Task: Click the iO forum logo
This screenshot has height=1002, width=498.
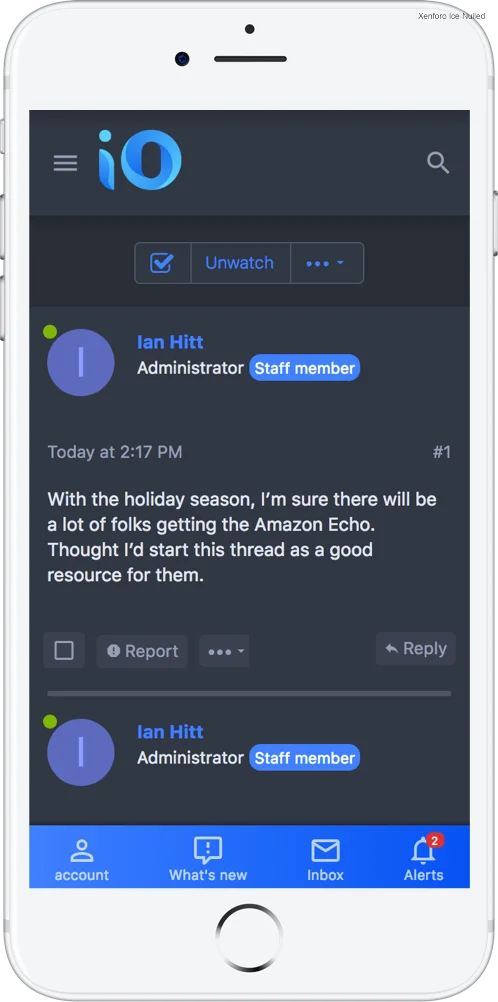Action: [x=140, y=160]
